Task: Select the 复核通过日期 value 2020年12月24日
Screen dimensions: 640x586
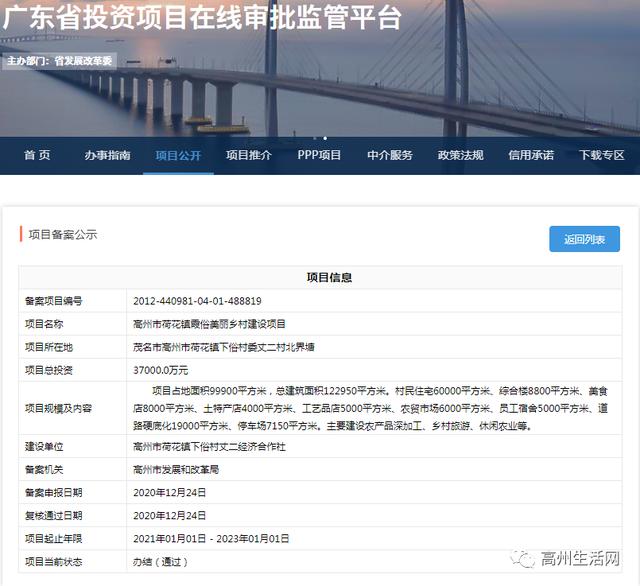Action: tap(169, 516)
